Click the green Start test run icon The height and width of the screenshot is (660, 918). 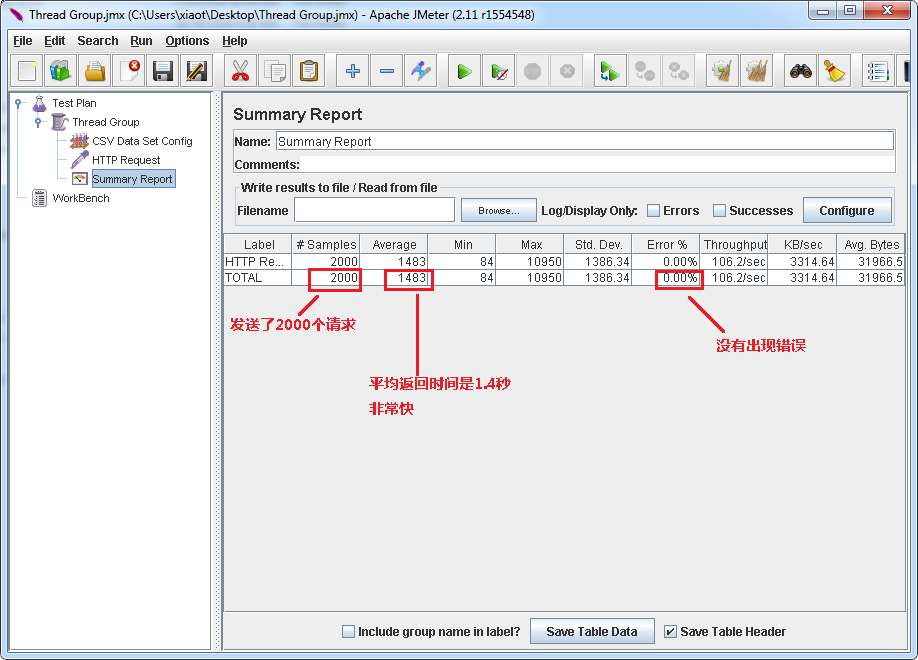click(464, 71)
